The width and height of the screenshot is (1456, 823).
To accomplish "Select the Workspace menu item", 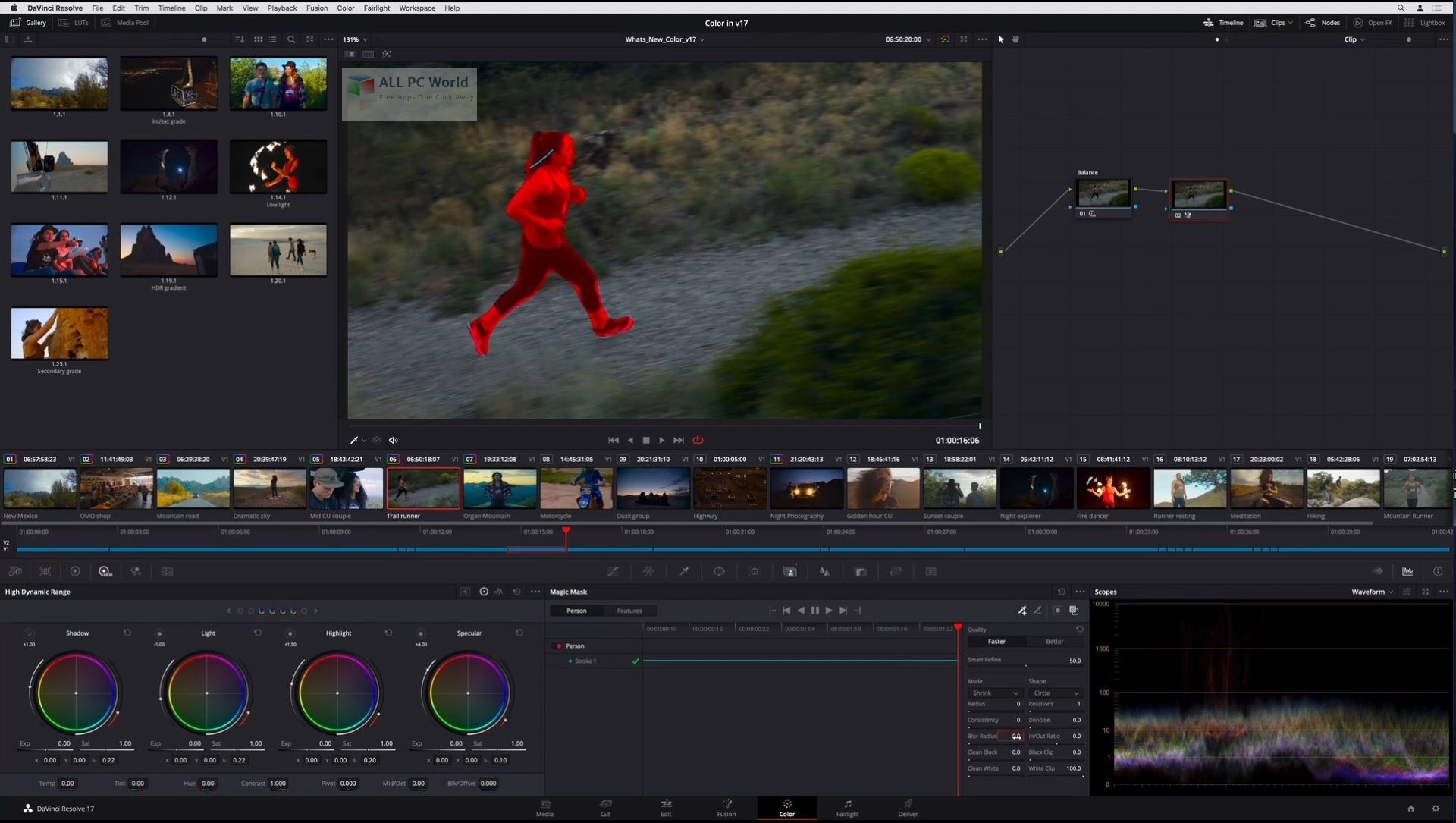I will coord(416,8).
